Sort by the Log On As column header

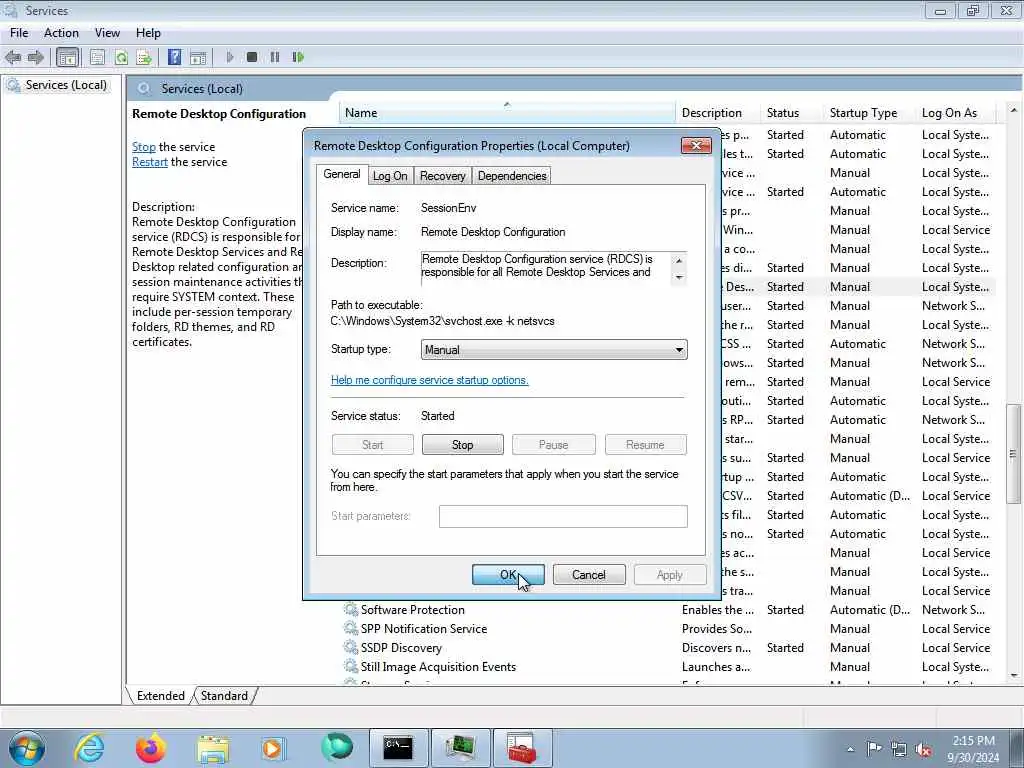tap(957, 113)
